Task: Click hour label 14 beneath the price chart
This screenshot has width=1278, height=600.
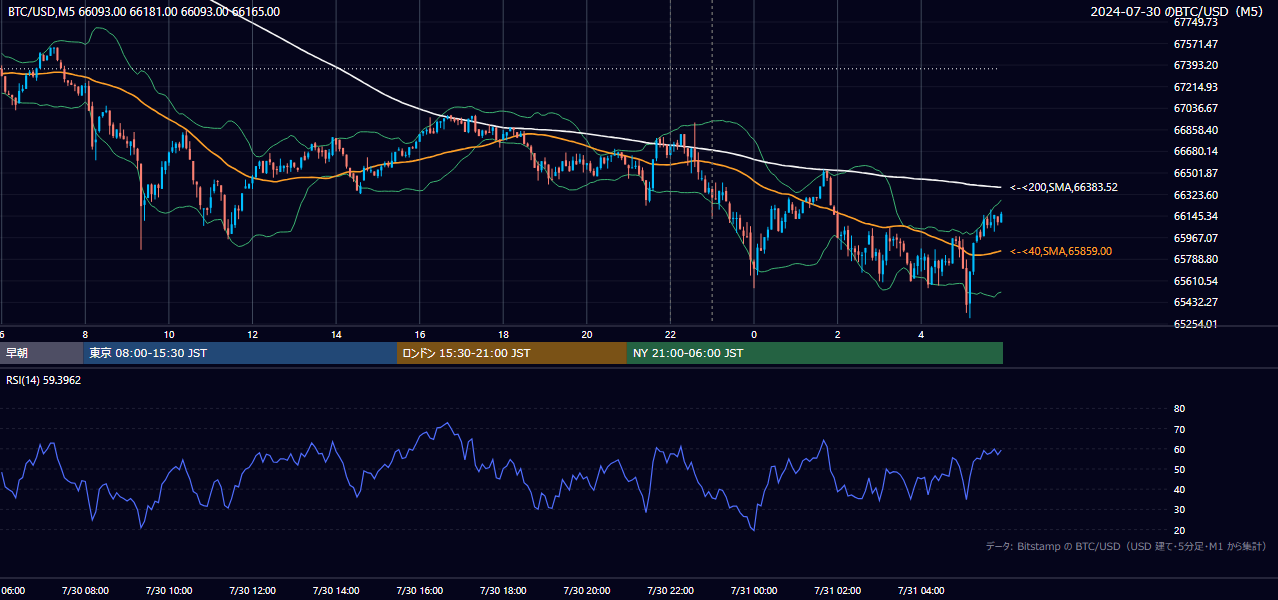Action: (x=337, y=334)
